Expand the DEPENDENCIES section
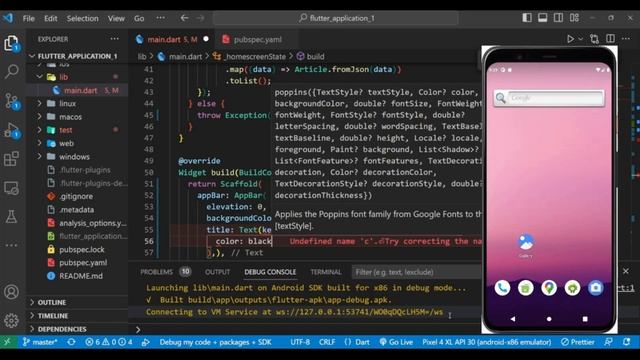This screenshot has width=640, height=360. pos(78,329)
